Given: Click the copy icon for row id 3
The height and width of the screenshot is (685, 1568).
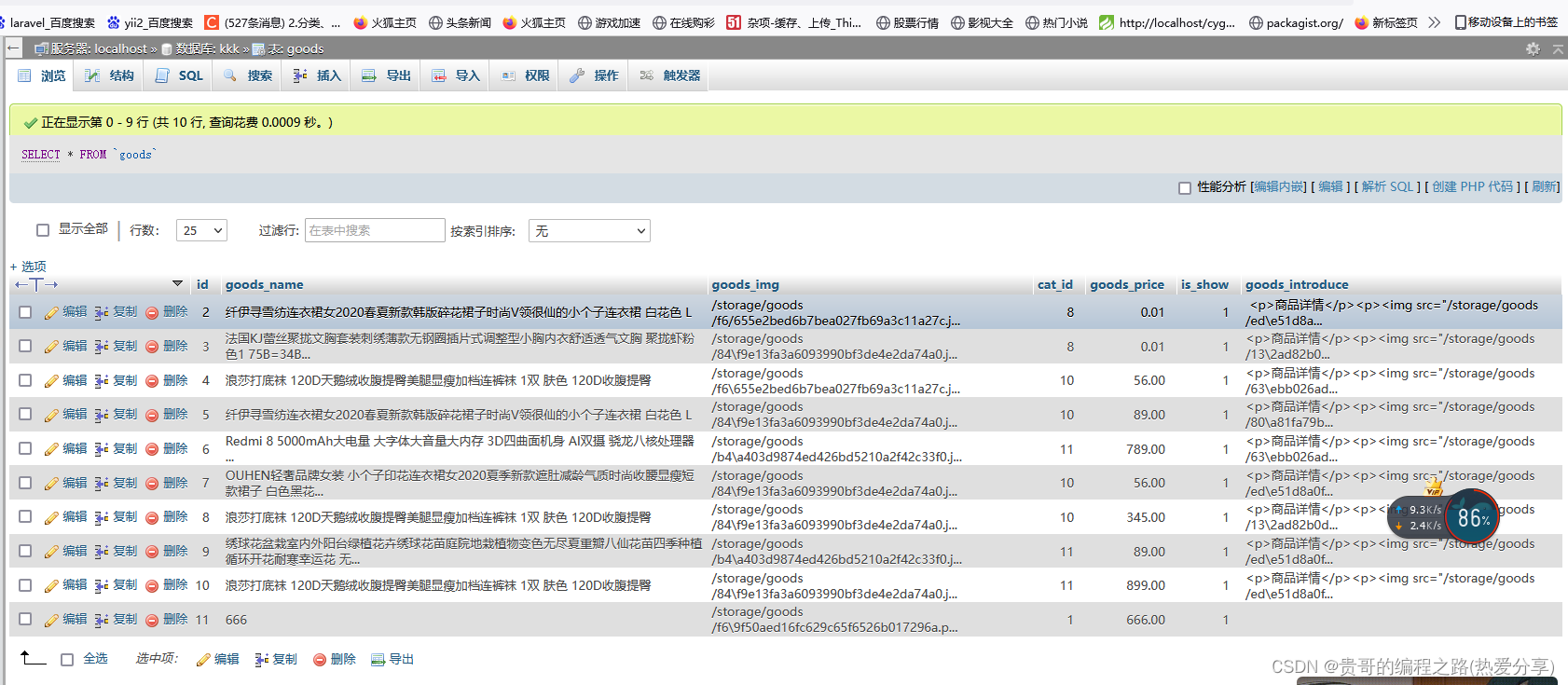Looking at the screenshot, I should coord(102,346).
